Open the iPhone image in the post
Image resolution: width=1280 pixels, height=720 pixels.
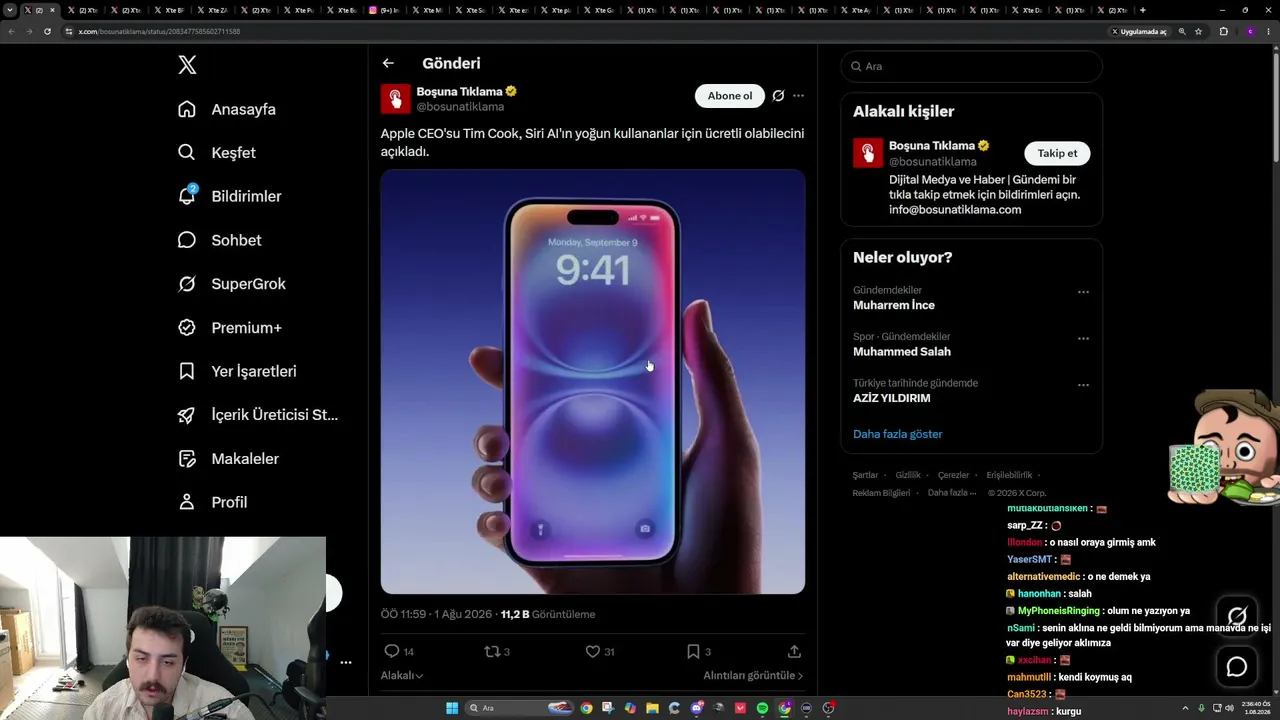(593, 382)
